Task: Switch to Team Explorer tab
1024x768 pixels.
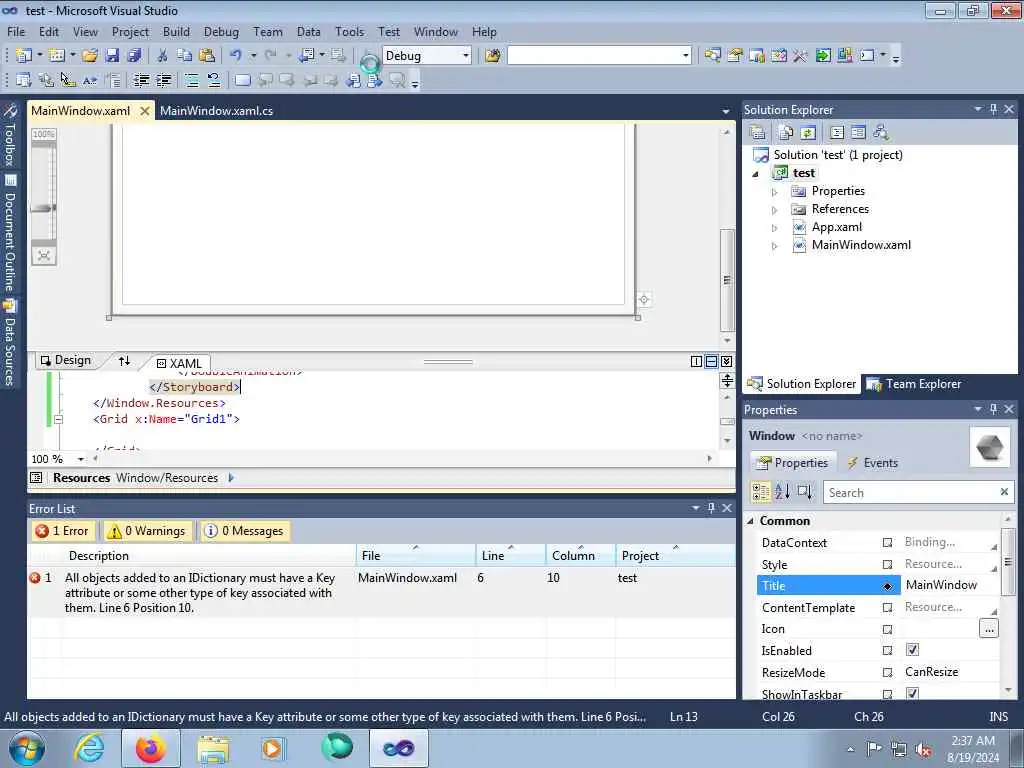Action: pyautogui.click(x=914, y=384)
